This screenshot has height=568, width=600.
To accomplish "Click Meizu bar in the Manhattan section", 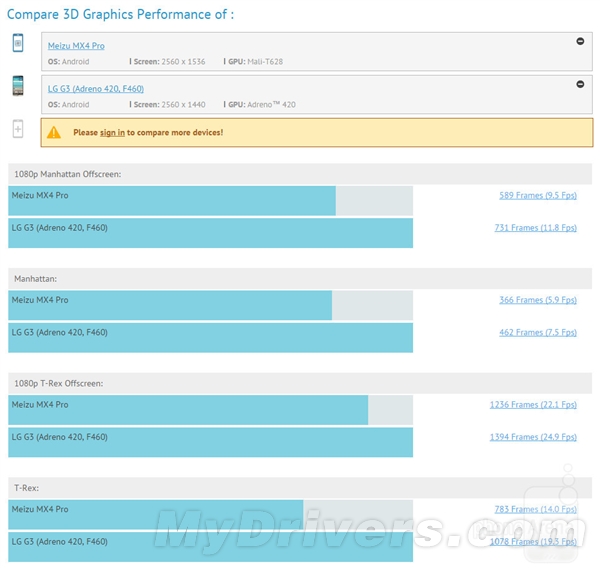I will (x=170, y=305).
